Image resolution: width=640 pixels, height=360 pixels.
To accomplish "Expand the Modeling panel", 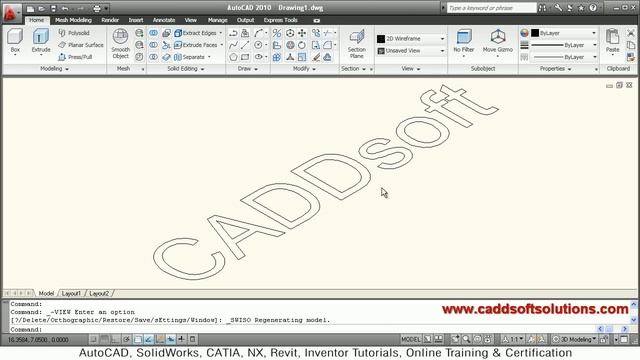I will point(54,69).
